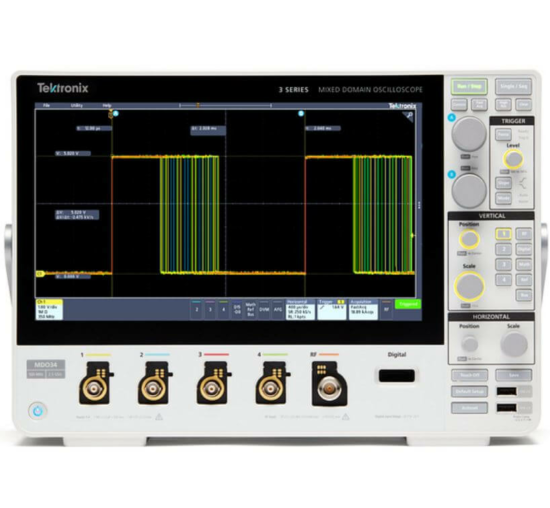Click the Horizontal Position knob
The height and width of the screenshot is (508, 550).
pos(469,344)
